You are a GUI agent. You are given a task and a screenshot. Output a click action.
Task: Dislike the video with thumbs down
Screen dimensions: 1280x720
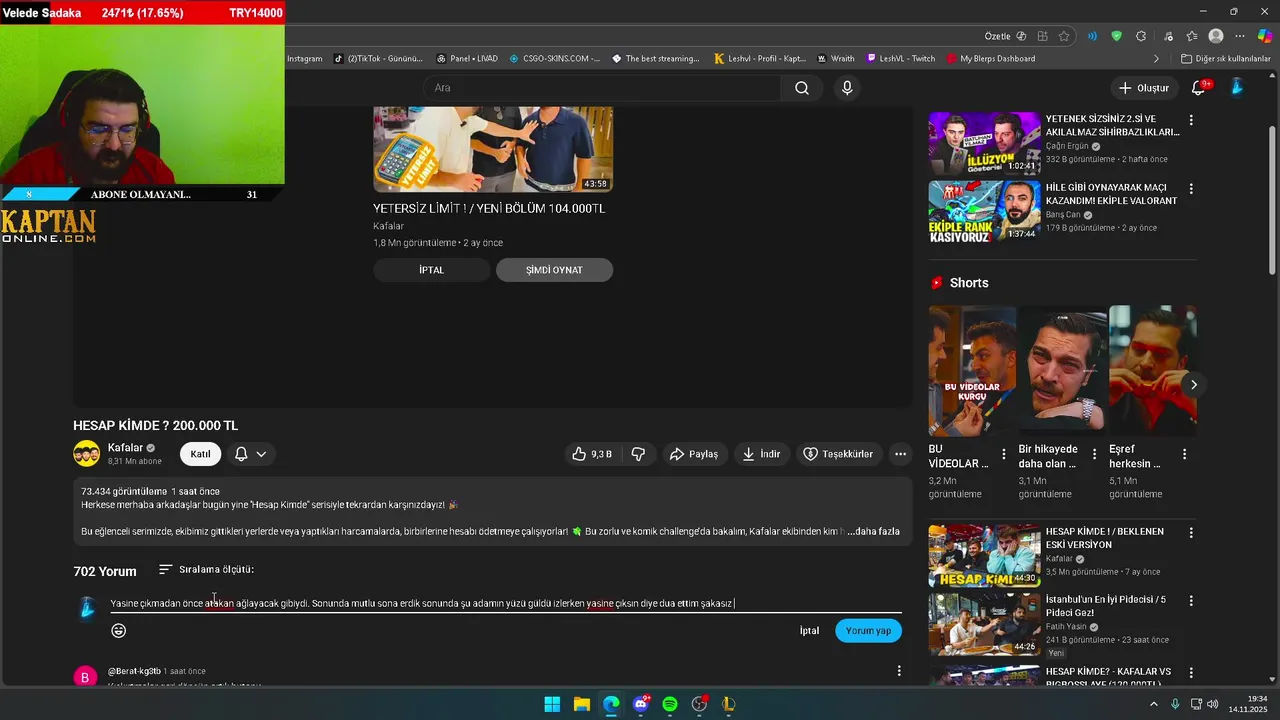tap(638, 454)
